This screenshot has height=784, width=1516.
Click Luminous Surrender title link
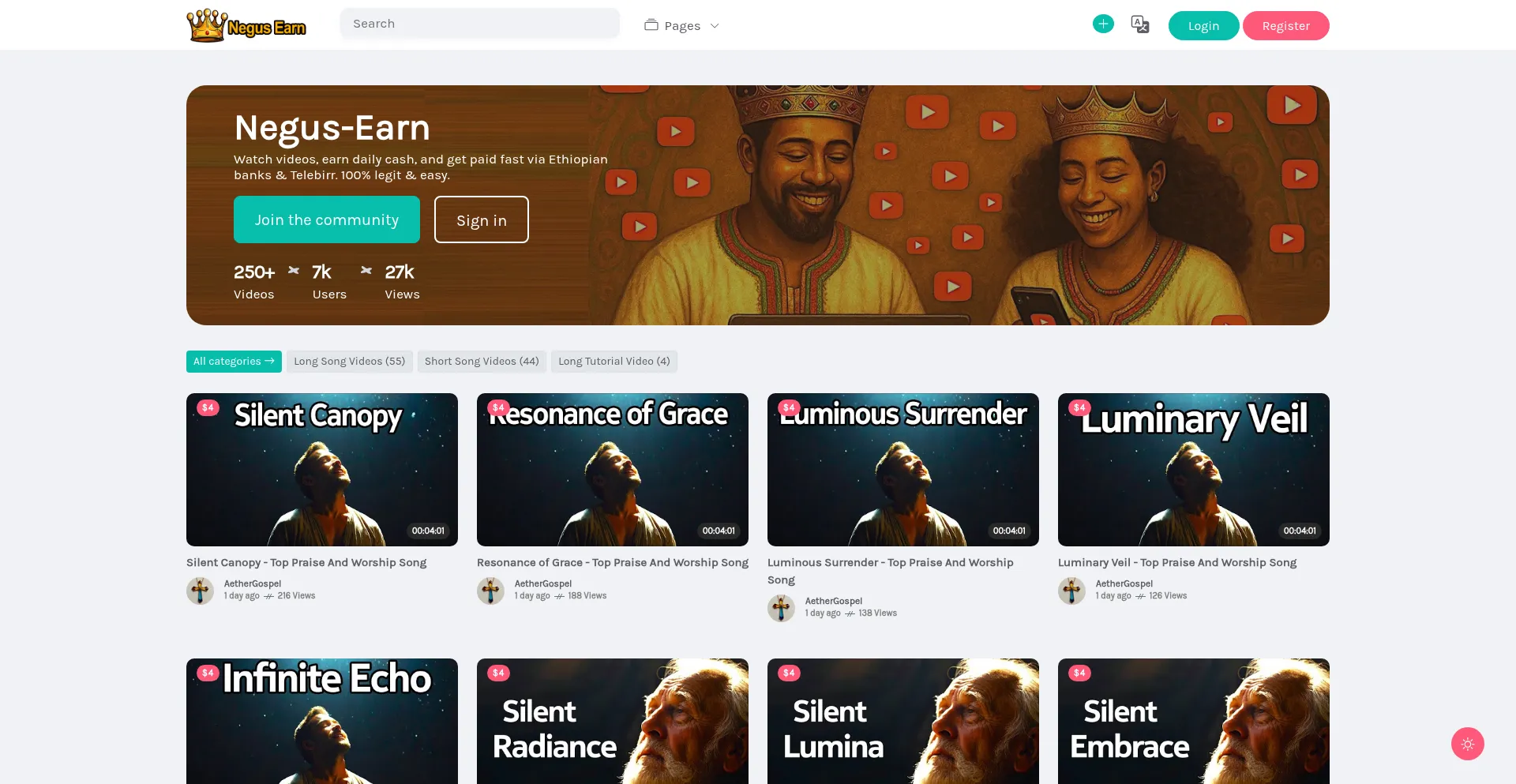(891, 571)
